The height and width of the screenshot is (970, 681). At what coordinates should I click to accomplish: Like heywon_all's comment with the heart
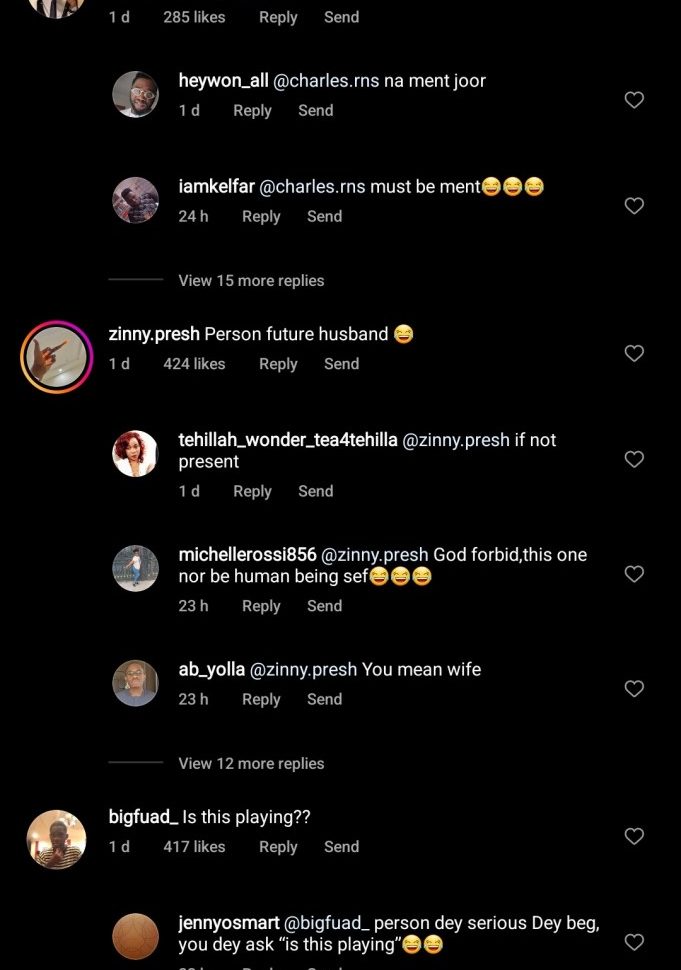pos(633,100)
